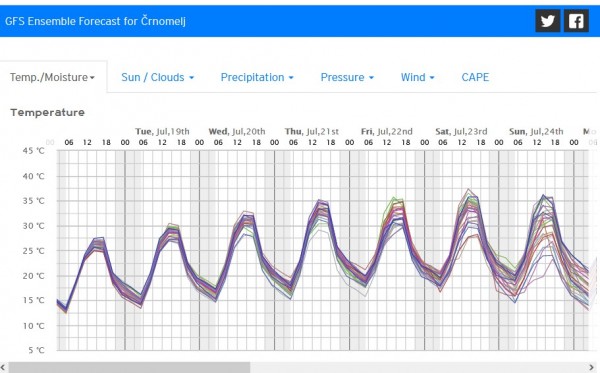The image size is (600, 373).
Task: Click the '35 °C' axis label
Action: (x=34, y=201)
